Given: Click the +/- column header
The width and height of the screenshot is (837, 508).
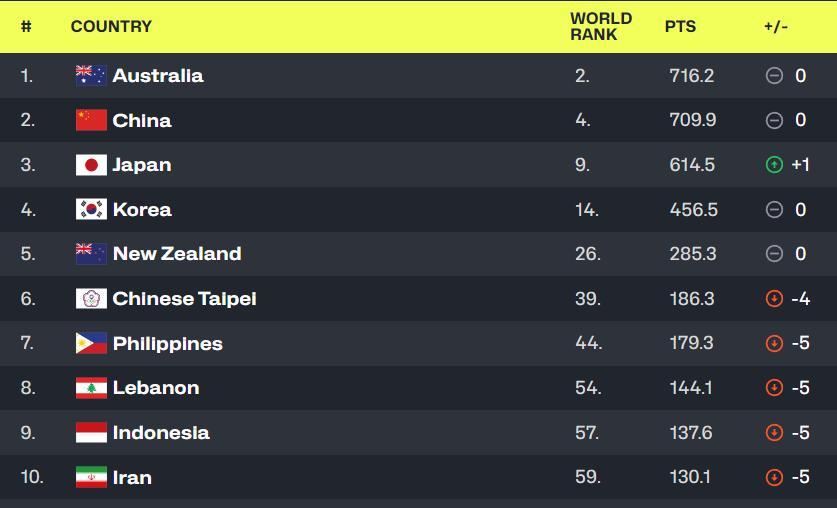Looking at the screenshot, I should coord(776,27).
